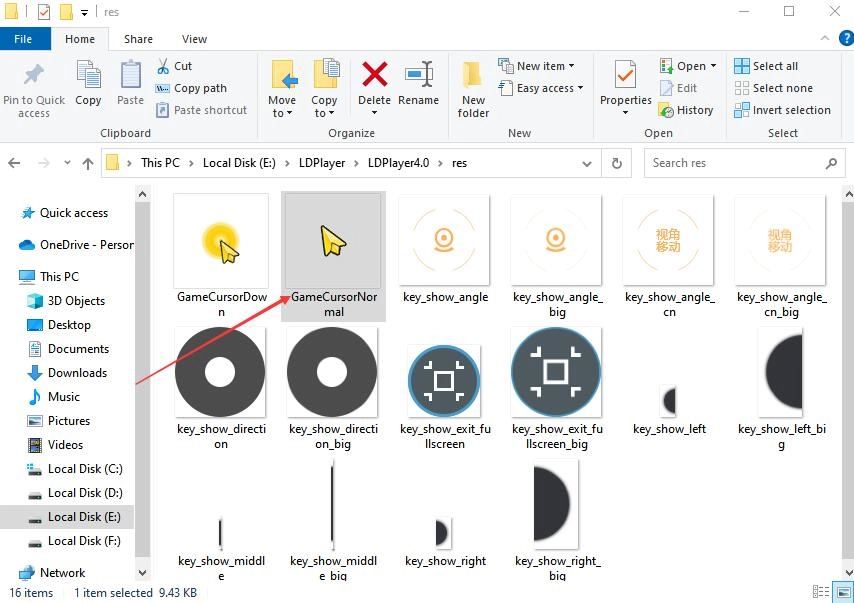Click Invert selection
Image resolution: width=854 pixels, height=603 pixels.
[783, 110]
